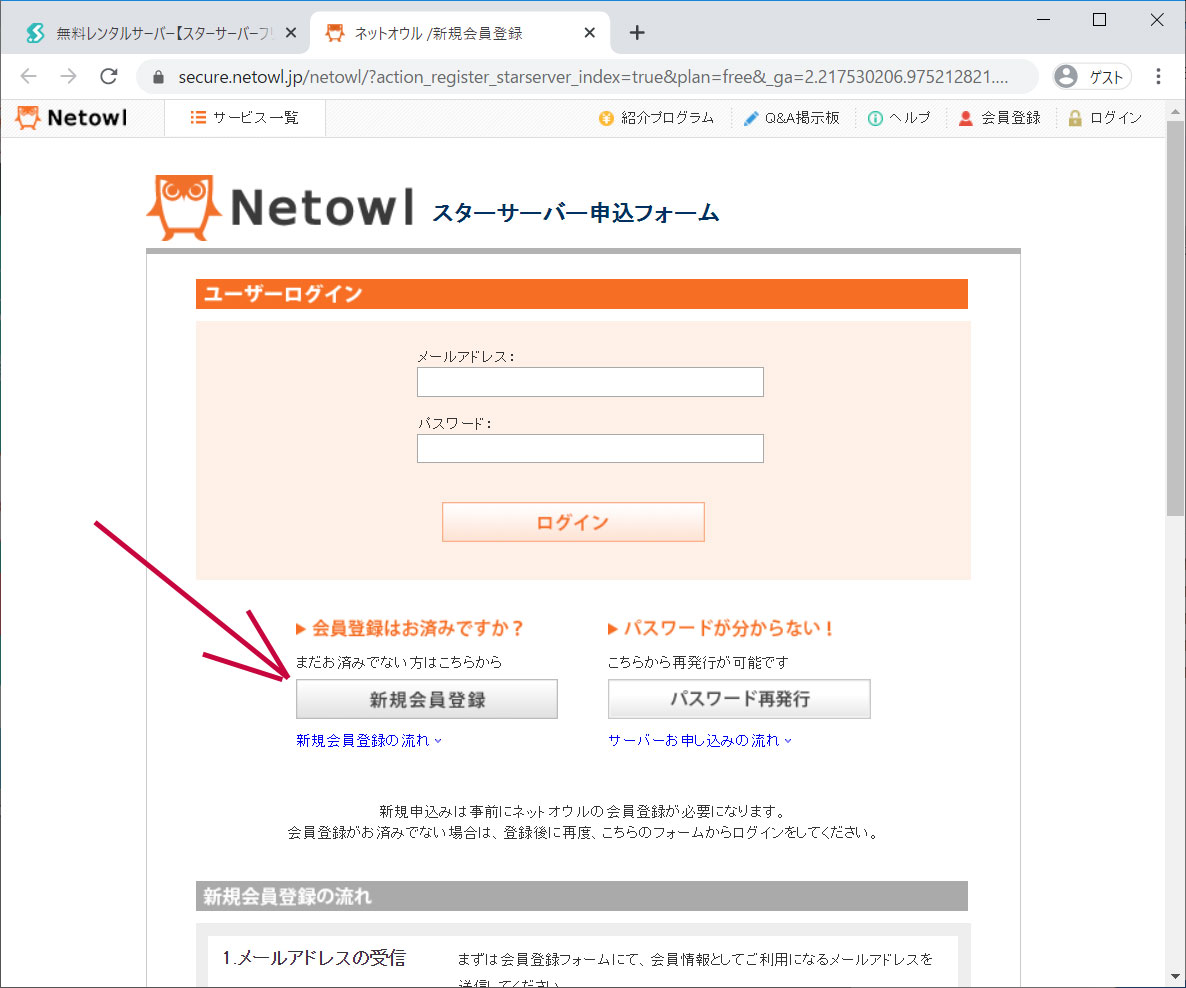Click the browser back arrow
1186x988 pixels.
coord(29,76)
